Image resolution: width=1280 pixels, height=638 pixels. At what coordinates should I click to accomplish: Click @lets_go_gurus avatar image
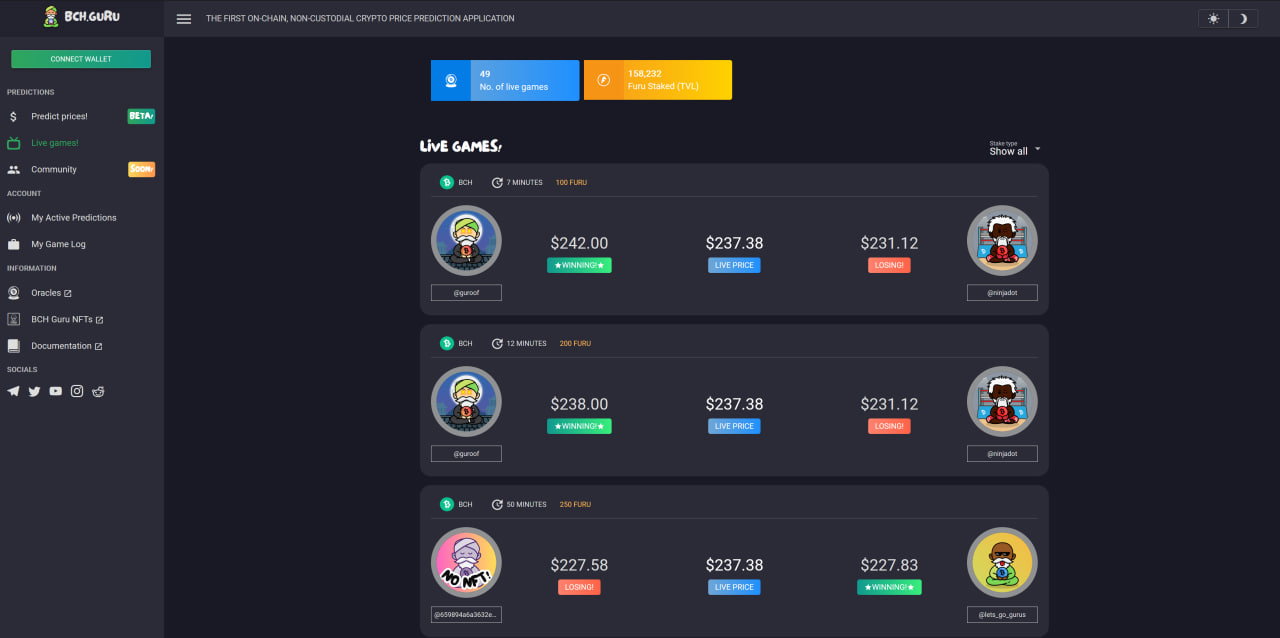(x=1002, y=562)
